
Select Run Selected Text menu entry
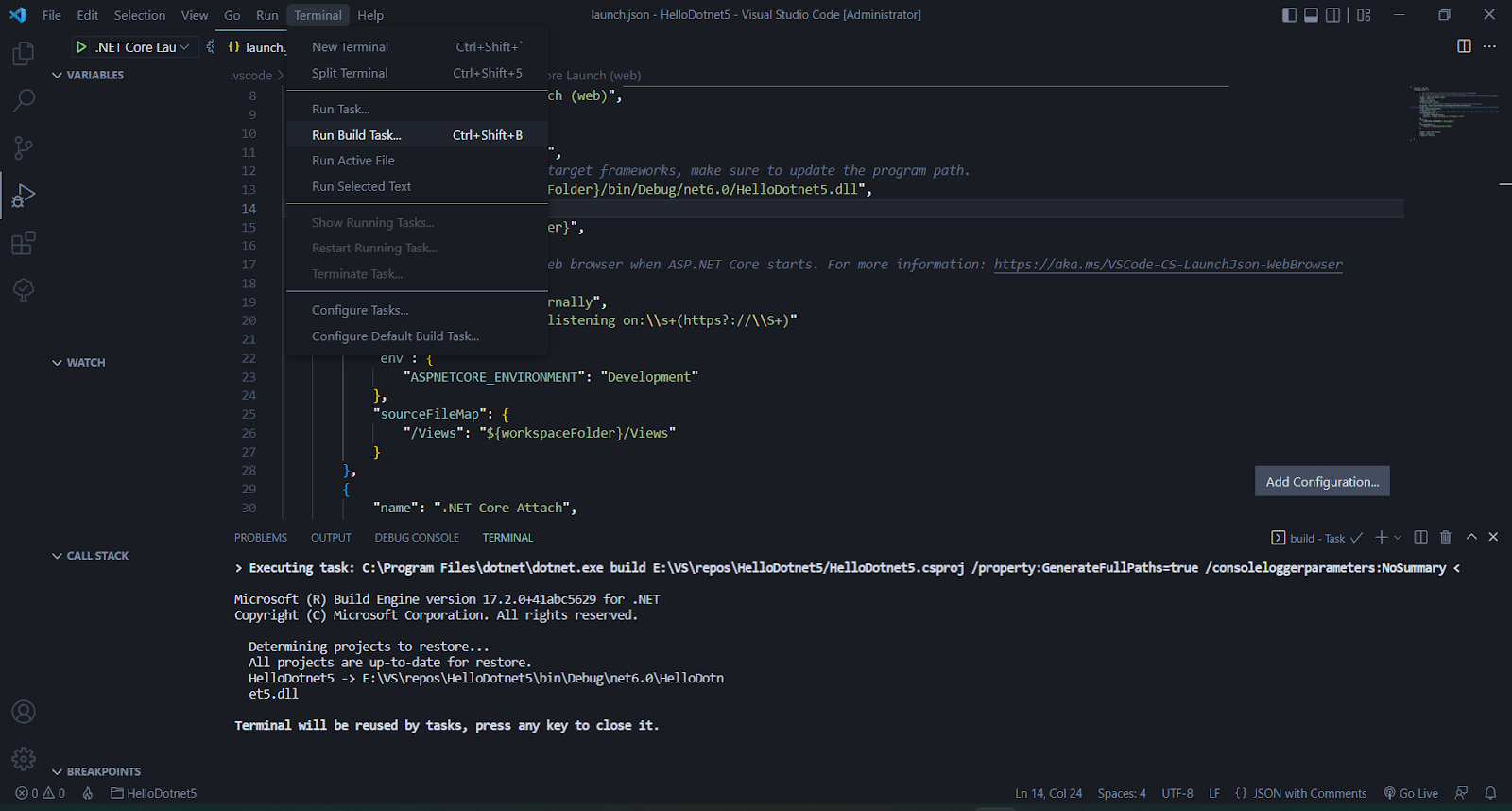tap(417, 186)
